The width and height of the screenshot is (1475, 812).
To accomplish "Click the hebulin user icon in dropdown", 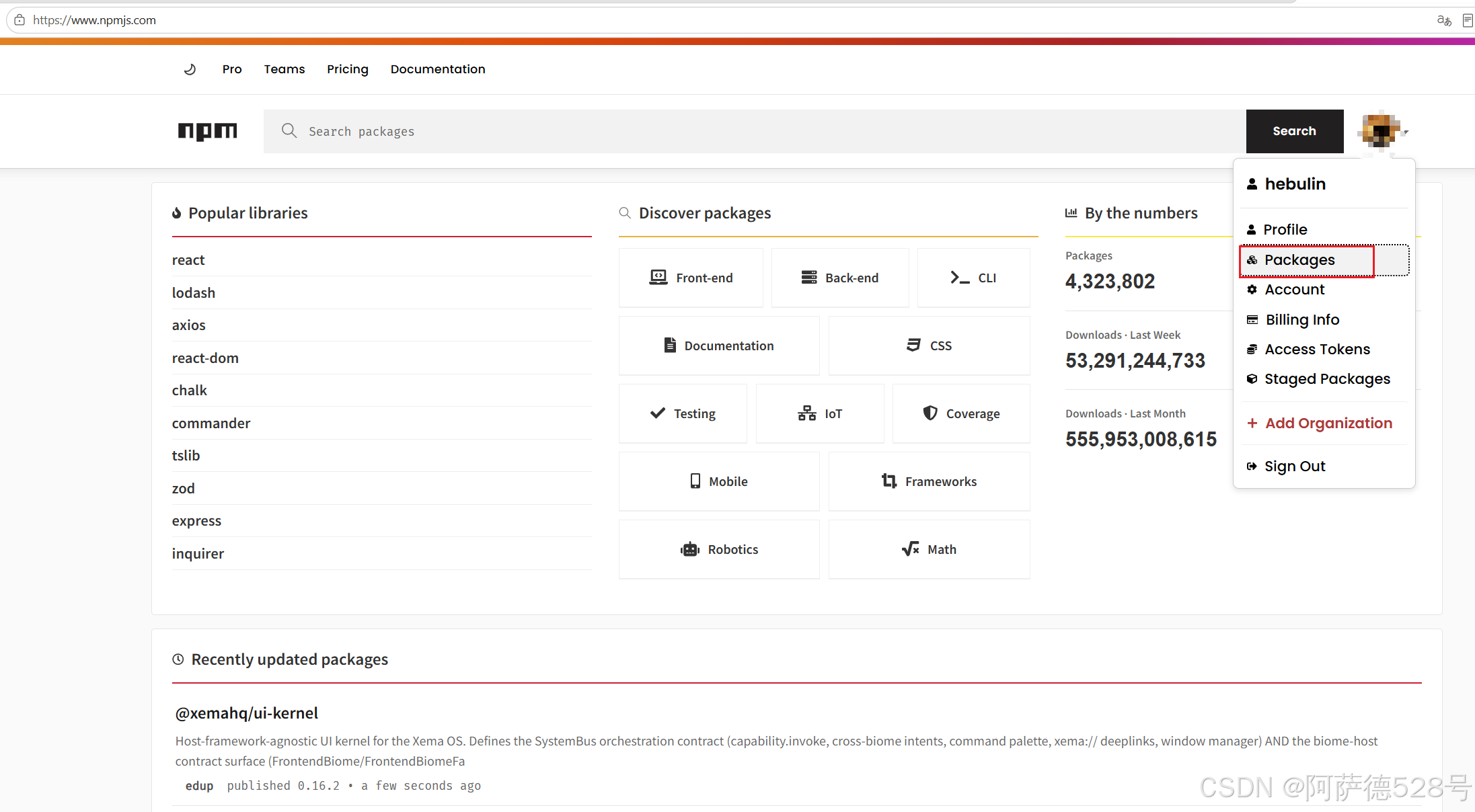I will (1252, 184).
